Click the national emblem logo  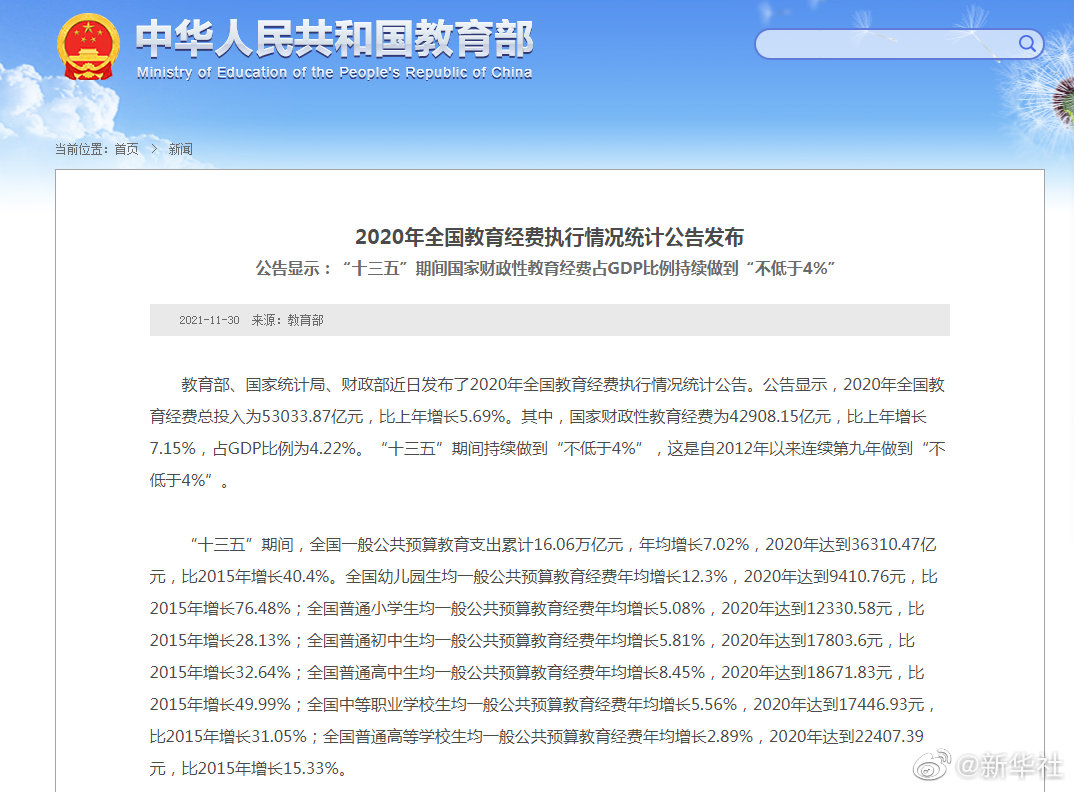coord(89,47)
